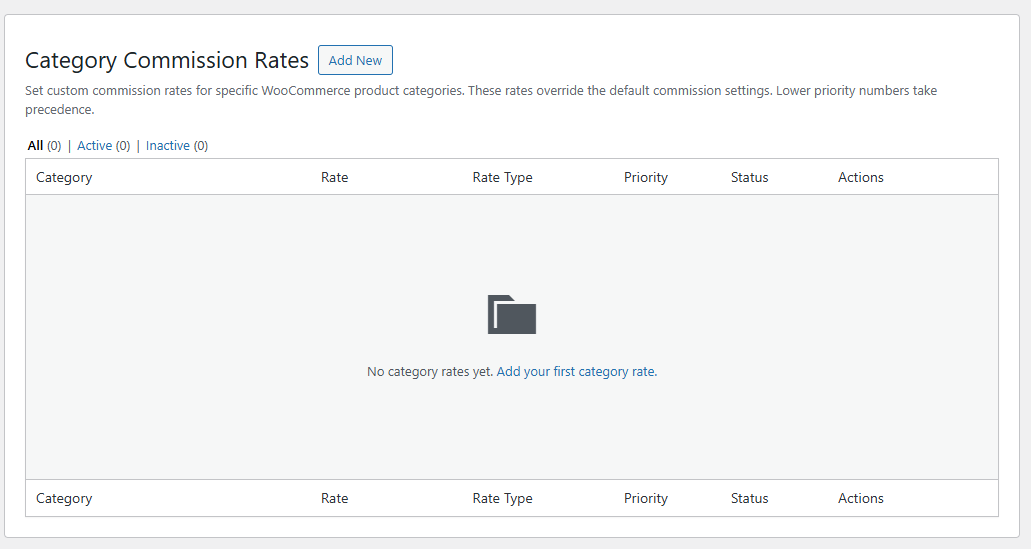1031x549 pixels.
Task: Click the bottom Rate Type footer label
Action: [x=502, y=498]
